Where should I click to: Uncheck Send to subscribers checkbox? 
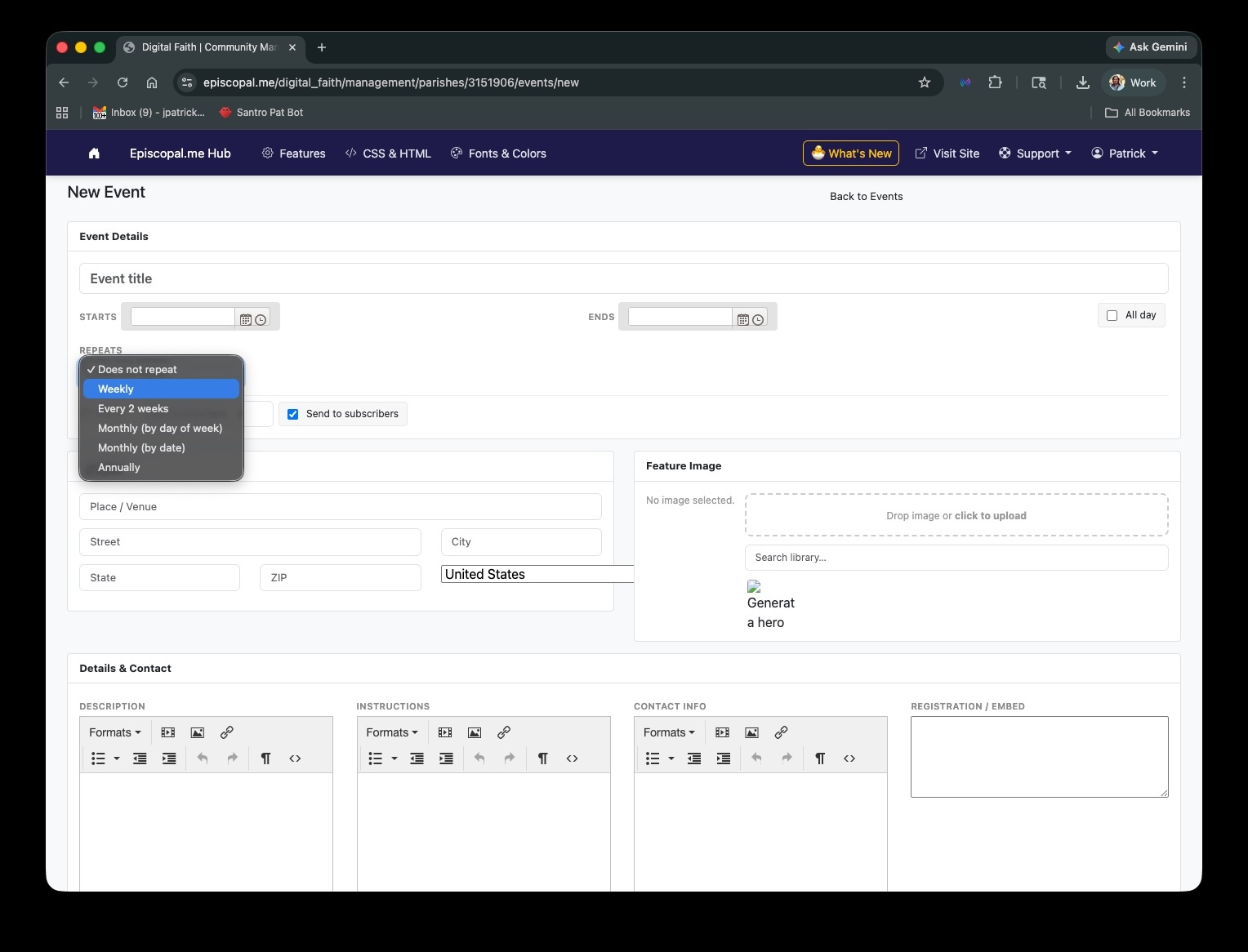(x=292, y=414)
